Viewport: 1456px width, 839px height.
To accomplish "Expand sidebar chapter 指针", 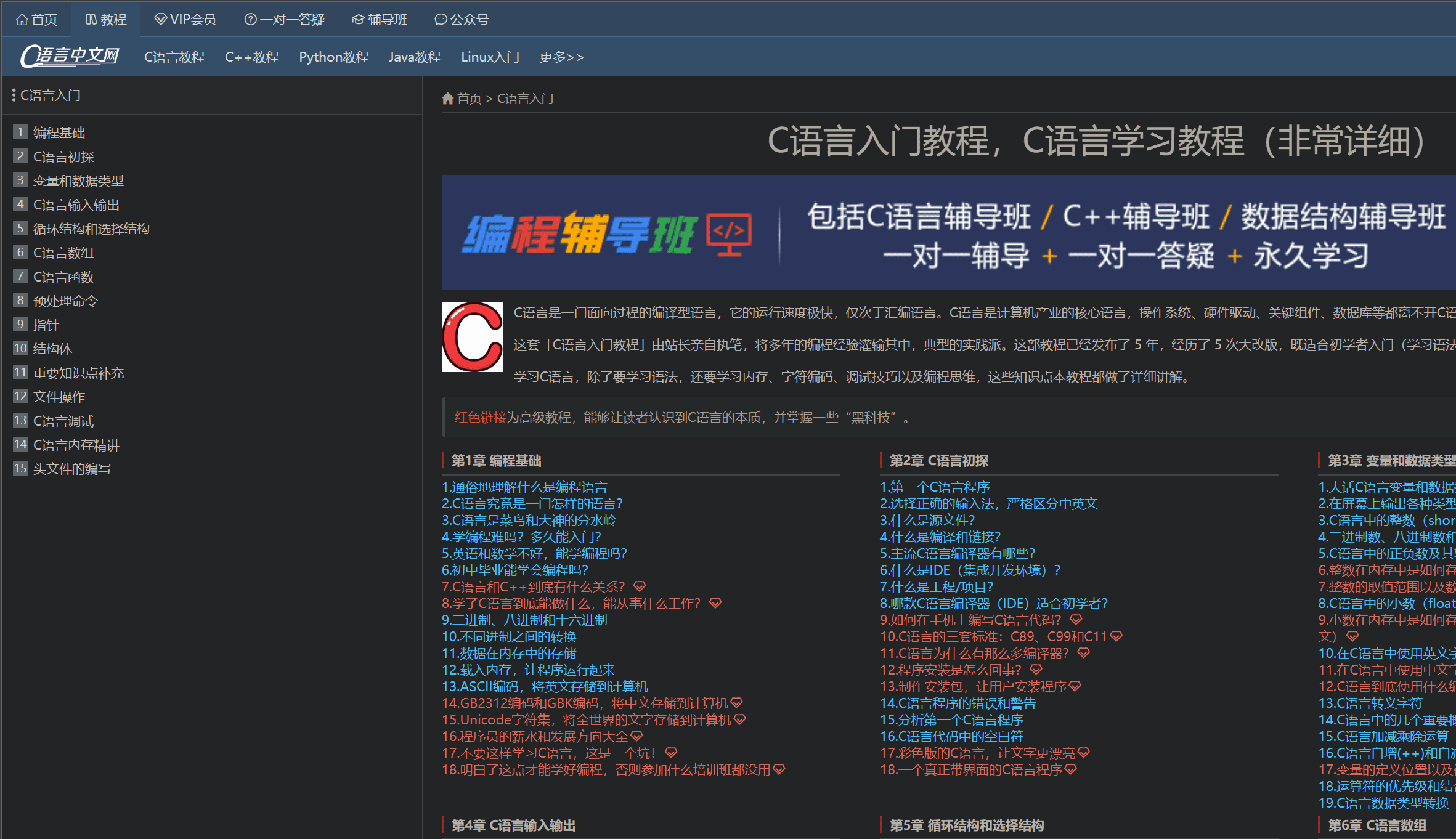I will (x=46, y=324).
